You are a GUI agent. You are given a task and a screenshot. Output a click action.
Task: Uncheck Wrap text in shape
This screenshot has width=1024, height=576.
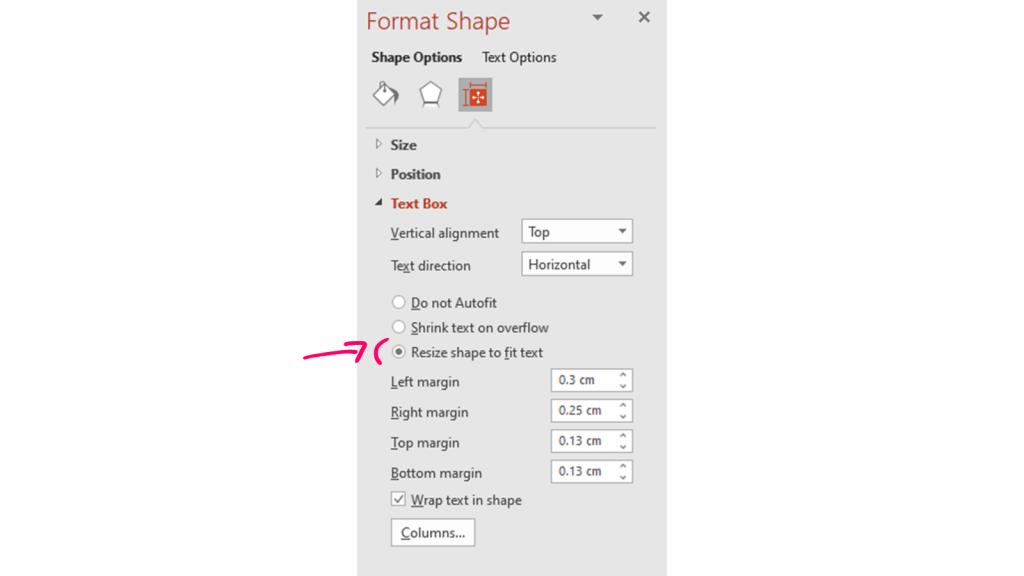[x=398, y=499]
